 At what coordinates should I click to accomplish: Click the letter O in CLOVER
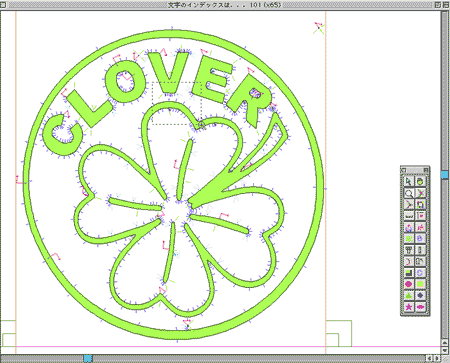(126, 81)
